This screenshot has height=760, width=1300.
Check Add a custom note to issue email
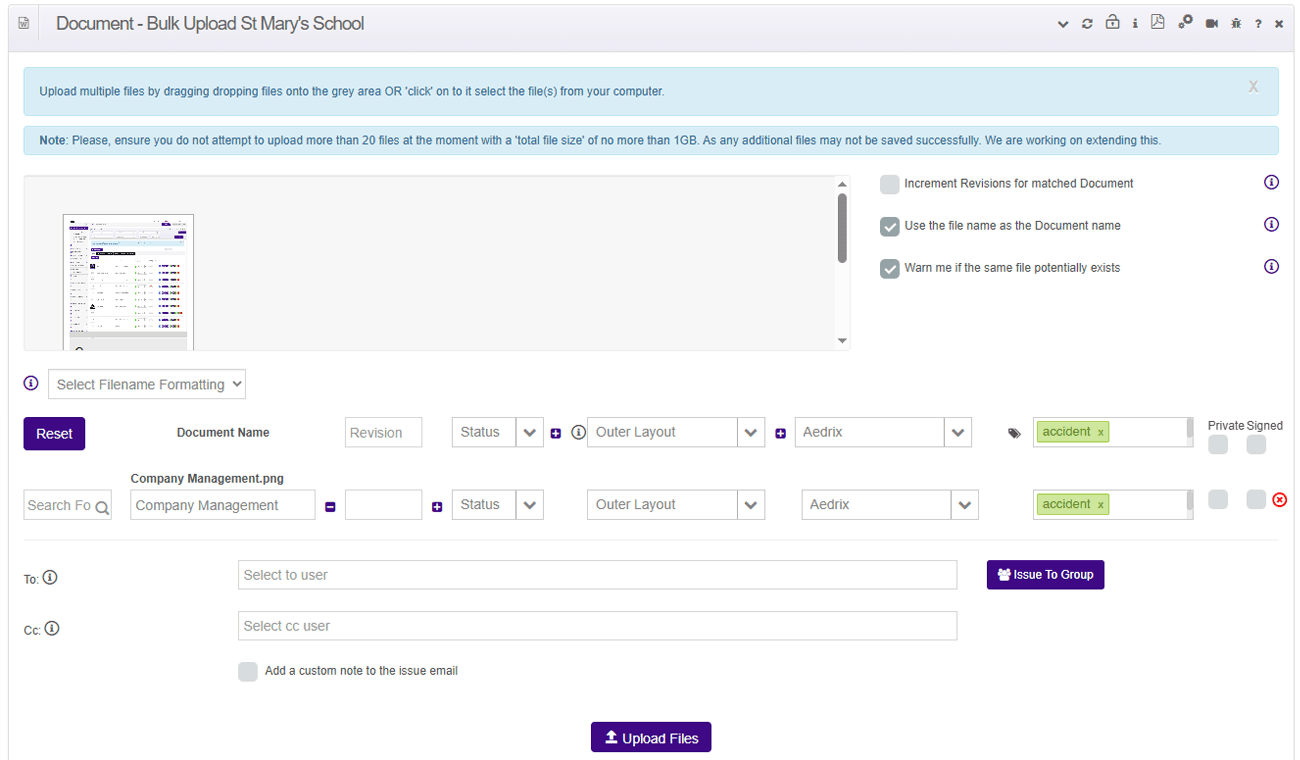pyautogui.click(x=248, y=671)
